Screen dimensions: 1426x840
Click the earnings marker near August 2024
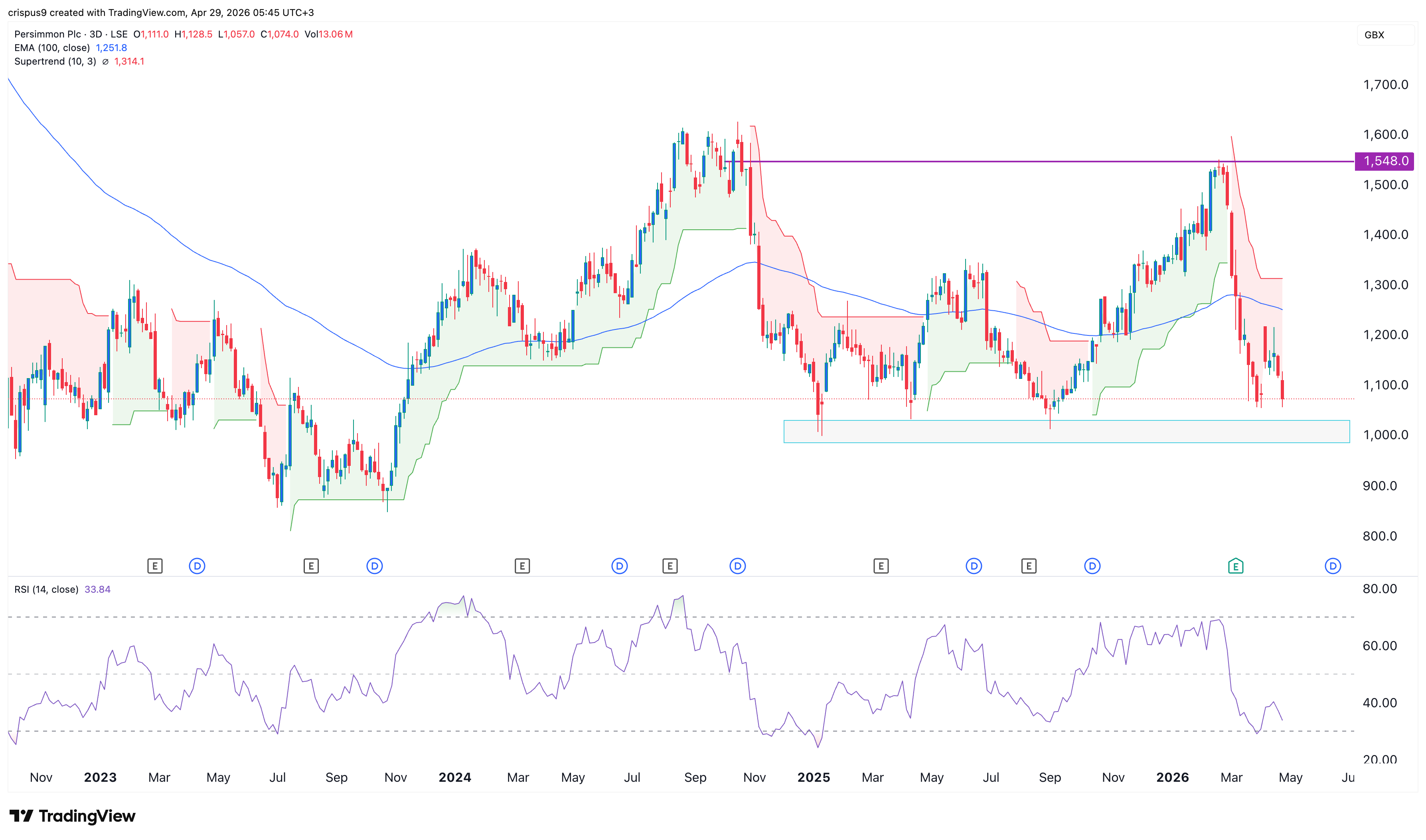(x=670, y=566)
